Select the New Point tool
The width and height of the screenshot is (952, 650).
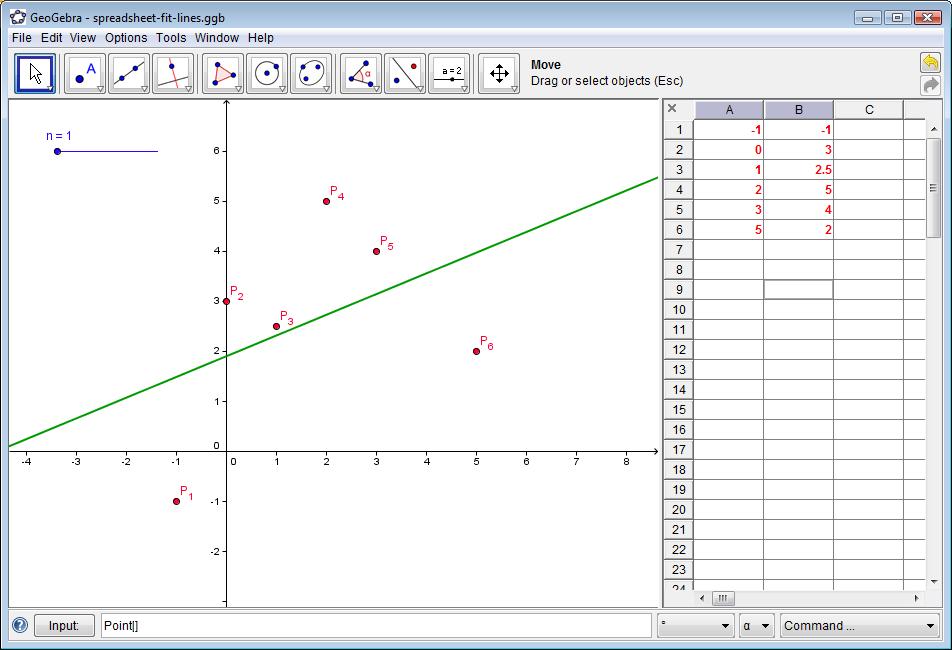[85, 73]
